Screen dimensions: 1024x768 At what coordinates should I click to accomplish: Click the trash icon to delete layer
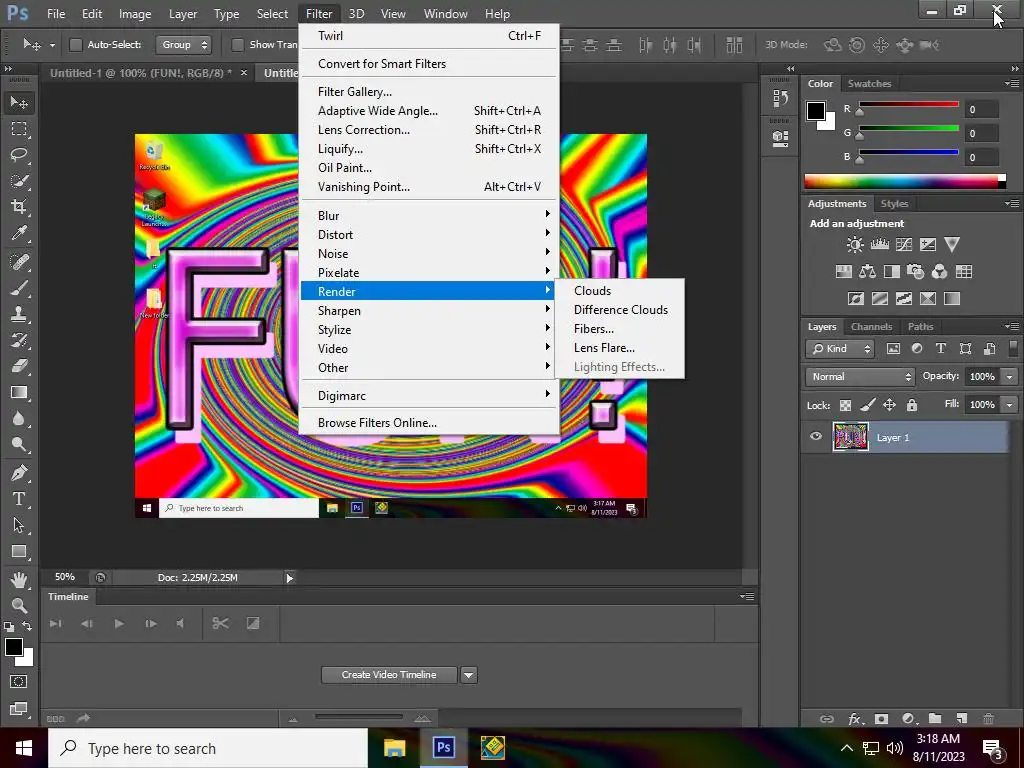(x=988, y=718)
